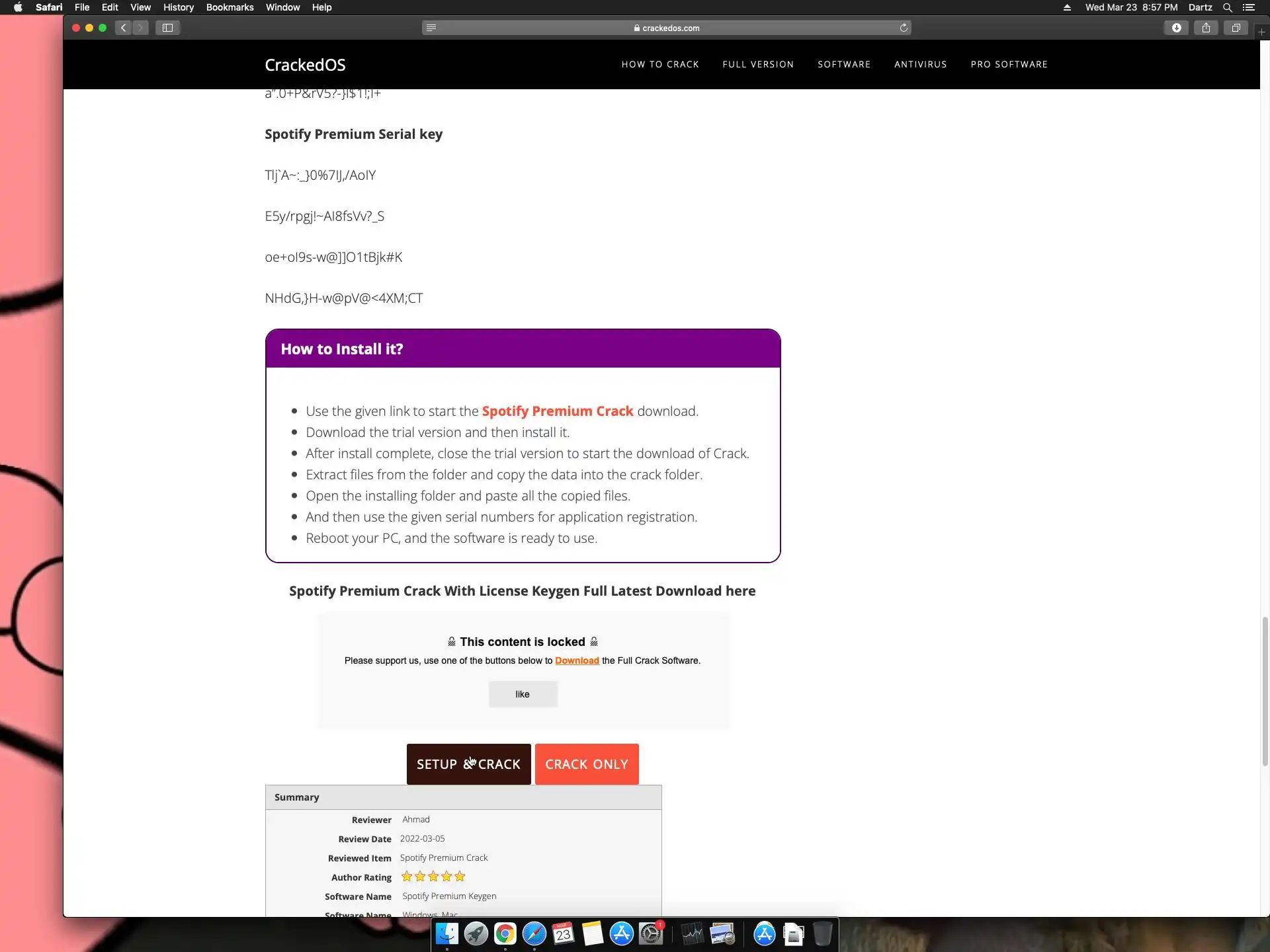The width and height of the screenshot is (1270, 952).
Task: Open the History menu
Action: pos(178,7)
